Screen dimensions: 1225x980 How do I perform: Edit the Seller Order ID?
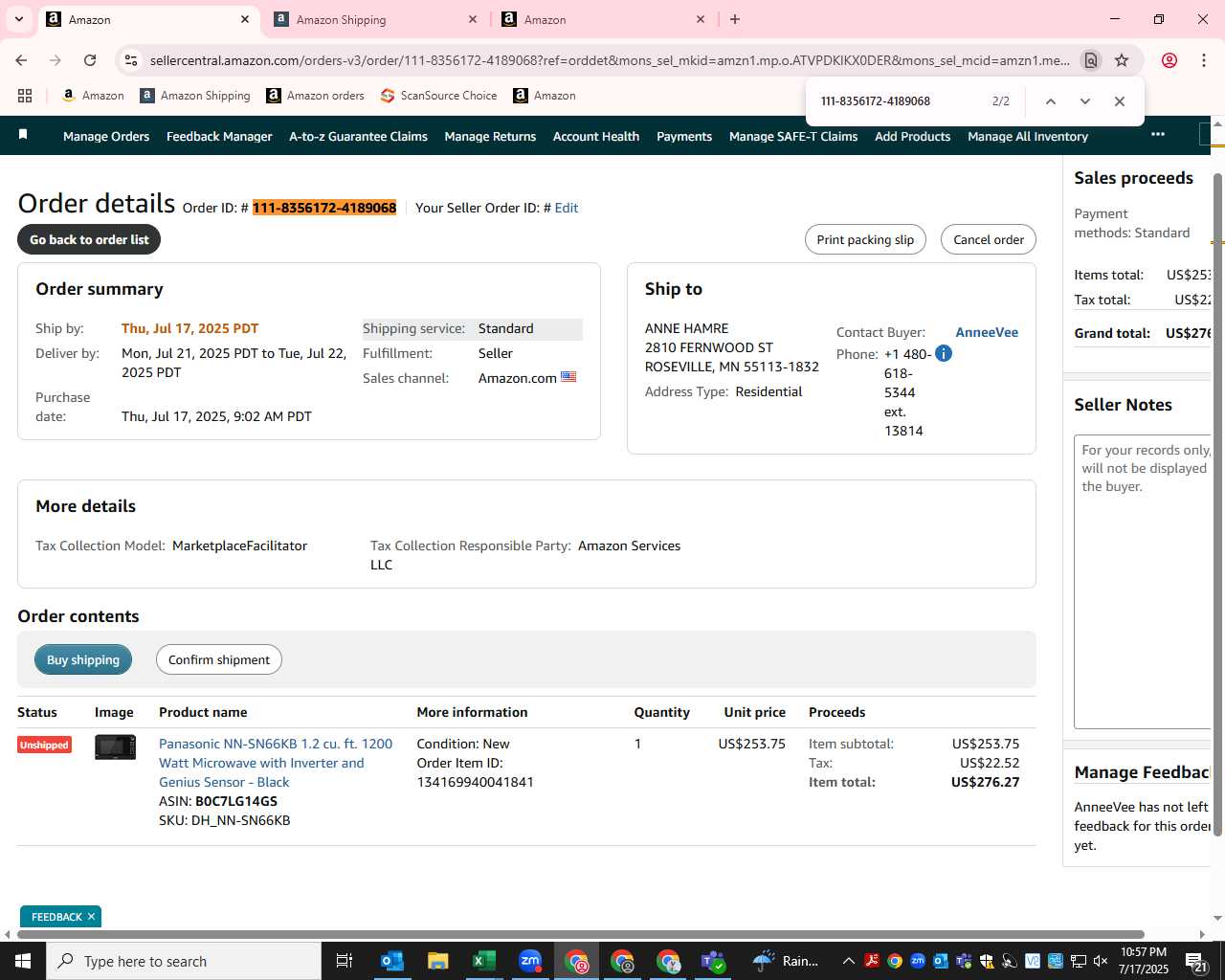tap(567, 208)
